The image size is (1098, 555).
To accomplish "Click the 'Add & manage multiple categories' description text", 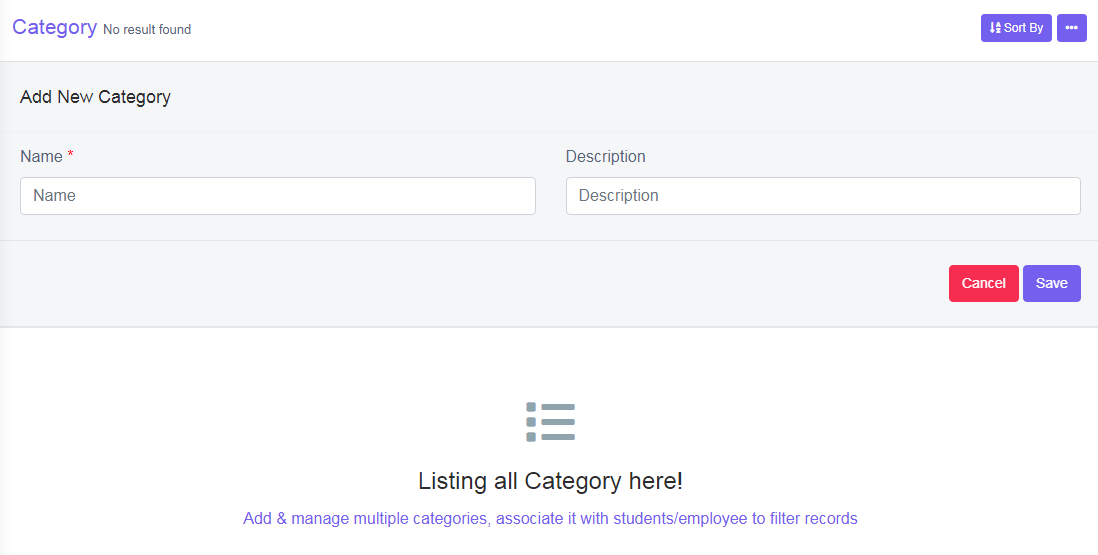I will pyautogui.click(x=550, y=519).
